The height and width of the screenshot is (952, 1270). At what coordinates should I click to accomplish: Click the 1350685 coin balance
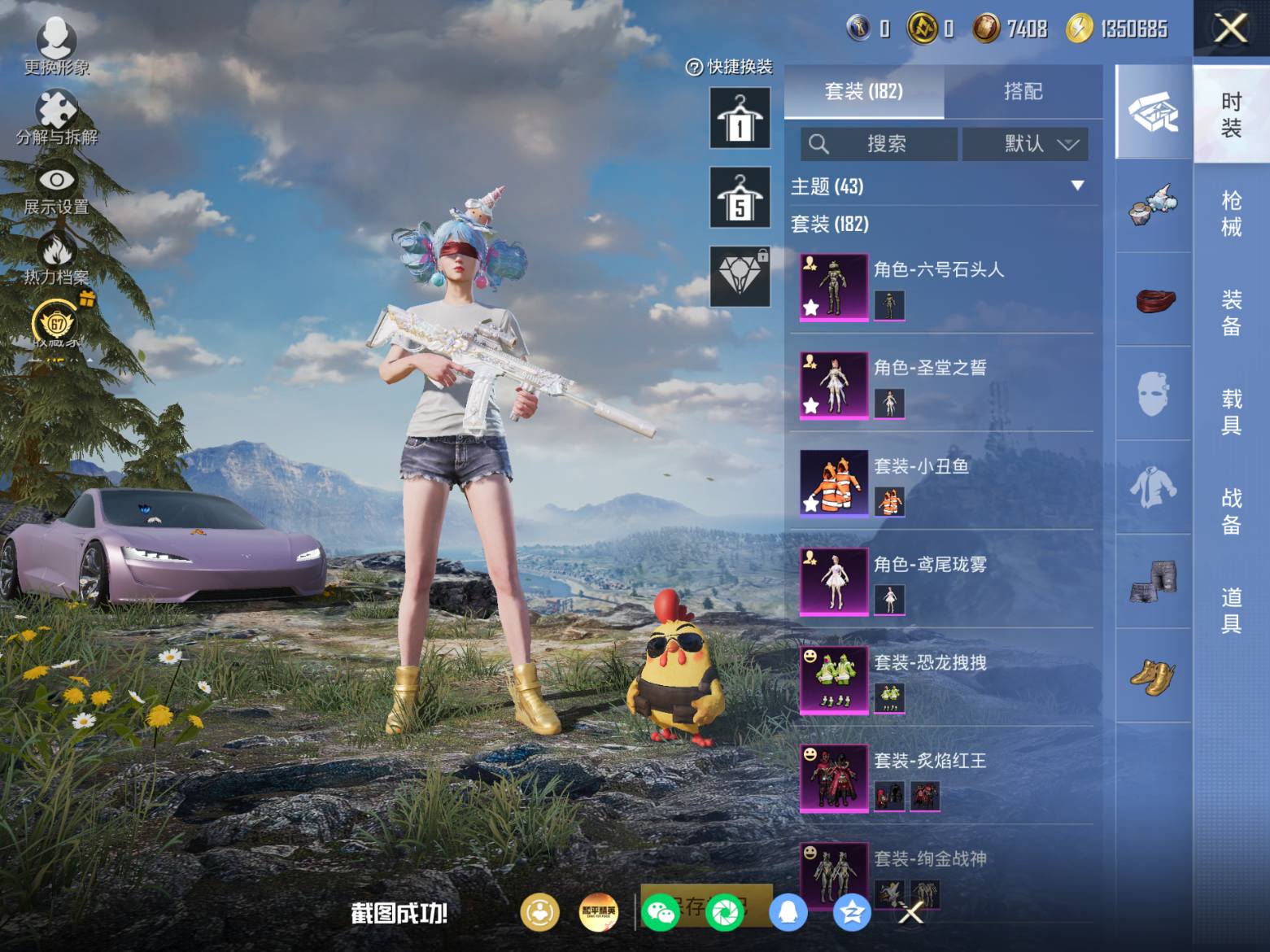coord(1134,29)
